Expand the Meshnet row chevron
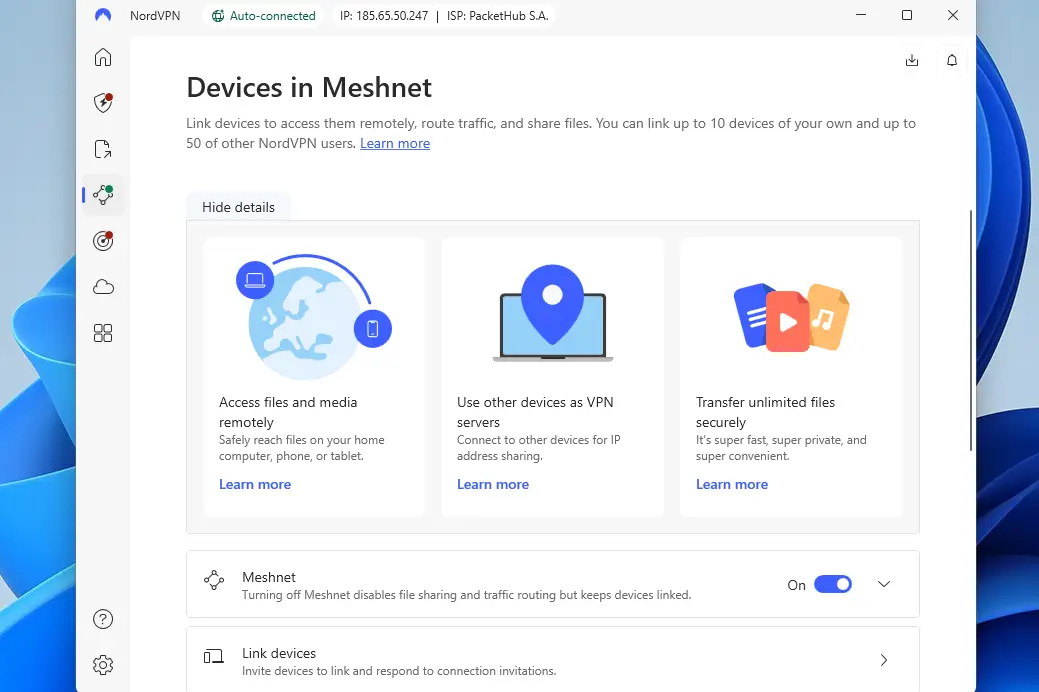The height and width of the screenshot is (692, 1039). 883,584
